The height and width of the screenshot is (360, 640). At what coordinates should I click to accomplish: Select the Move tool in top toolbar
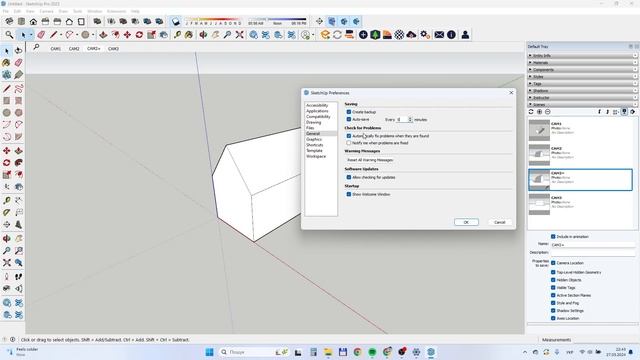[127, 35]
